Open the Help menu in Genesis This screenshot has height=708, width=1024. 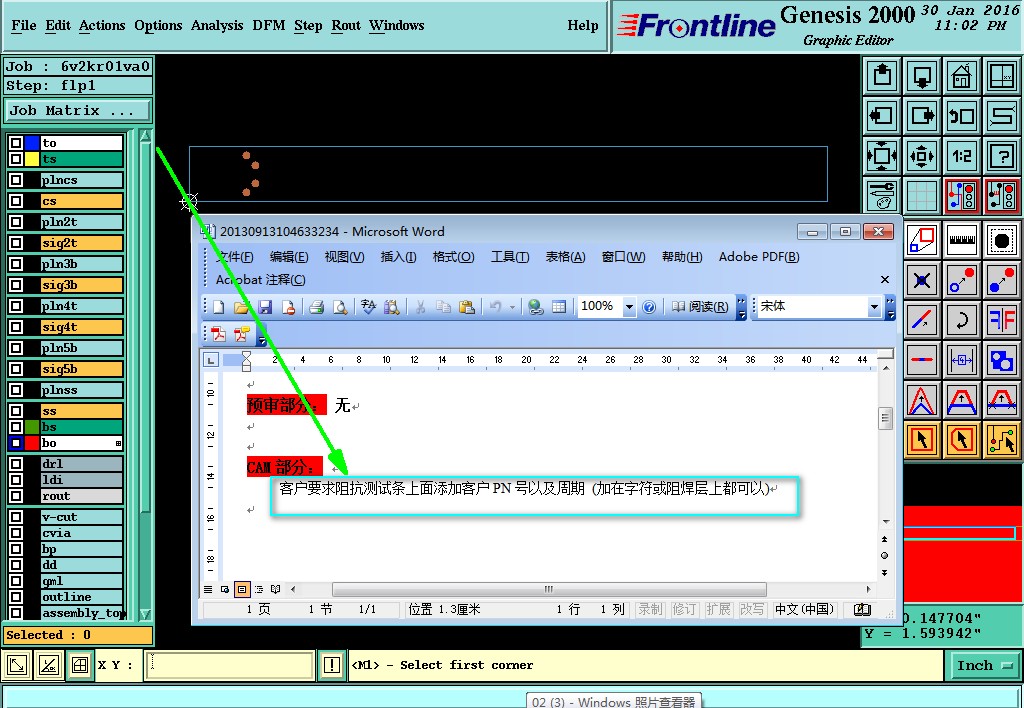pyautogui.click(x=583, y=25)
